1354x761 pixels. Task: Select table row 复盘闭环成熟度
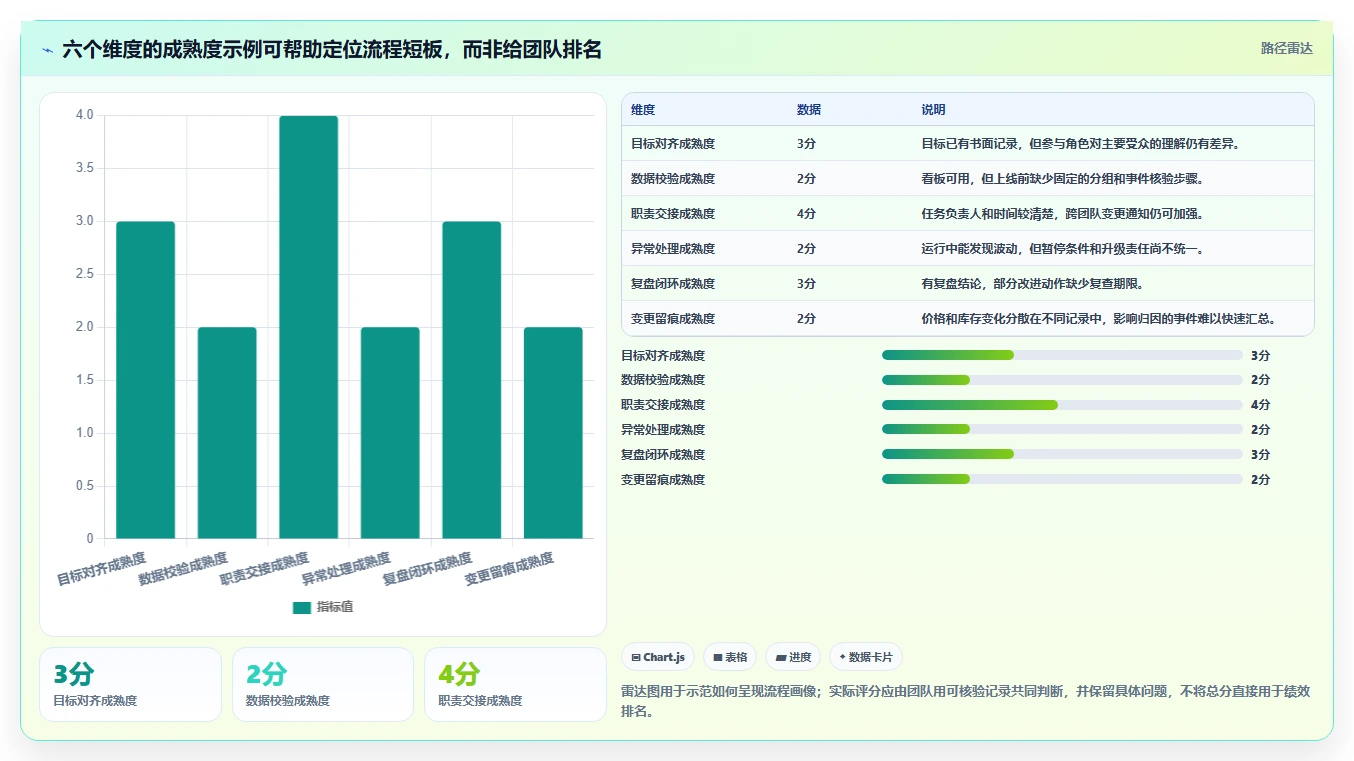tap(967, 284)
